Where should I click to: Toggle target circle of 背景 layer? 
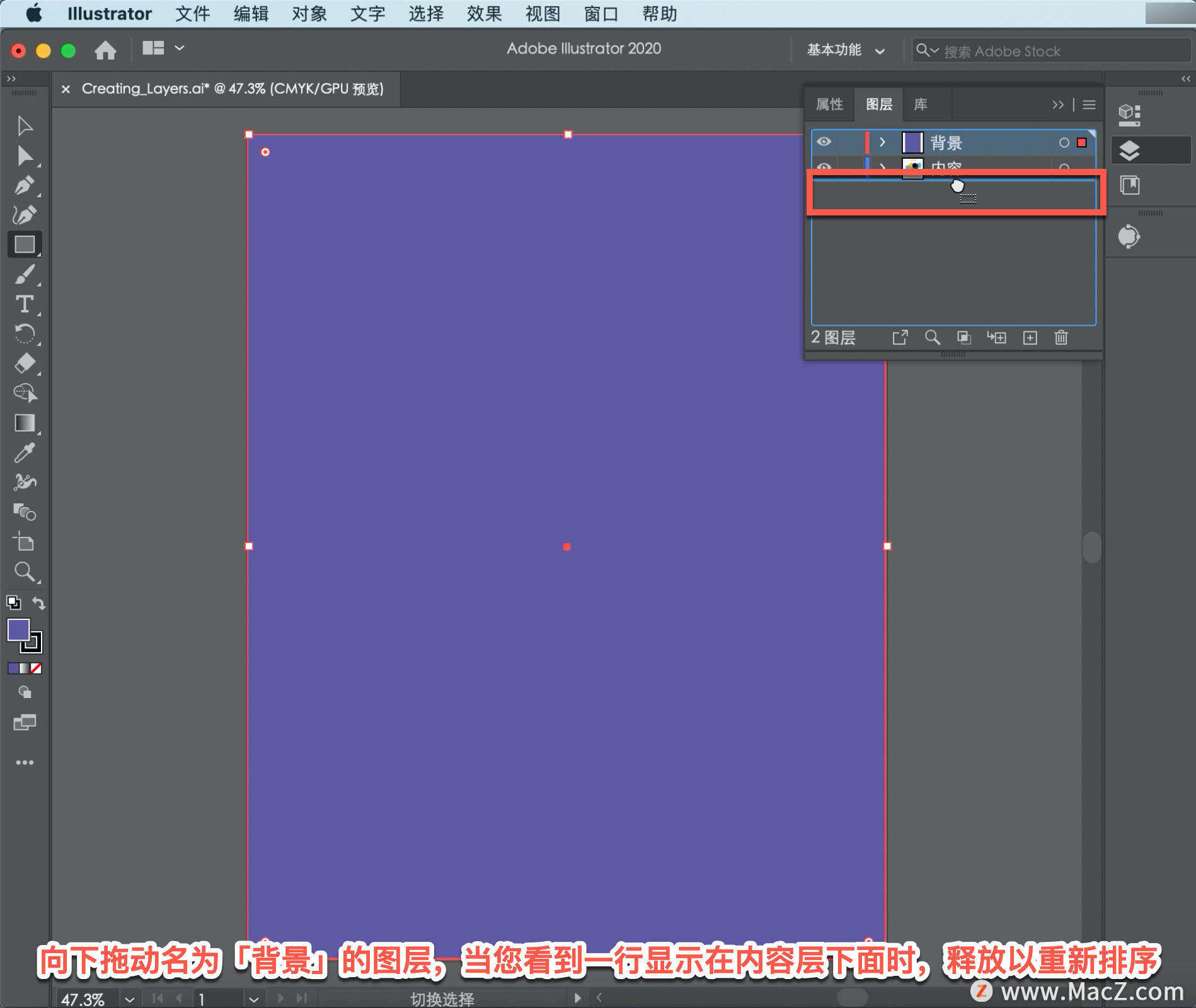coord(1064,143)
